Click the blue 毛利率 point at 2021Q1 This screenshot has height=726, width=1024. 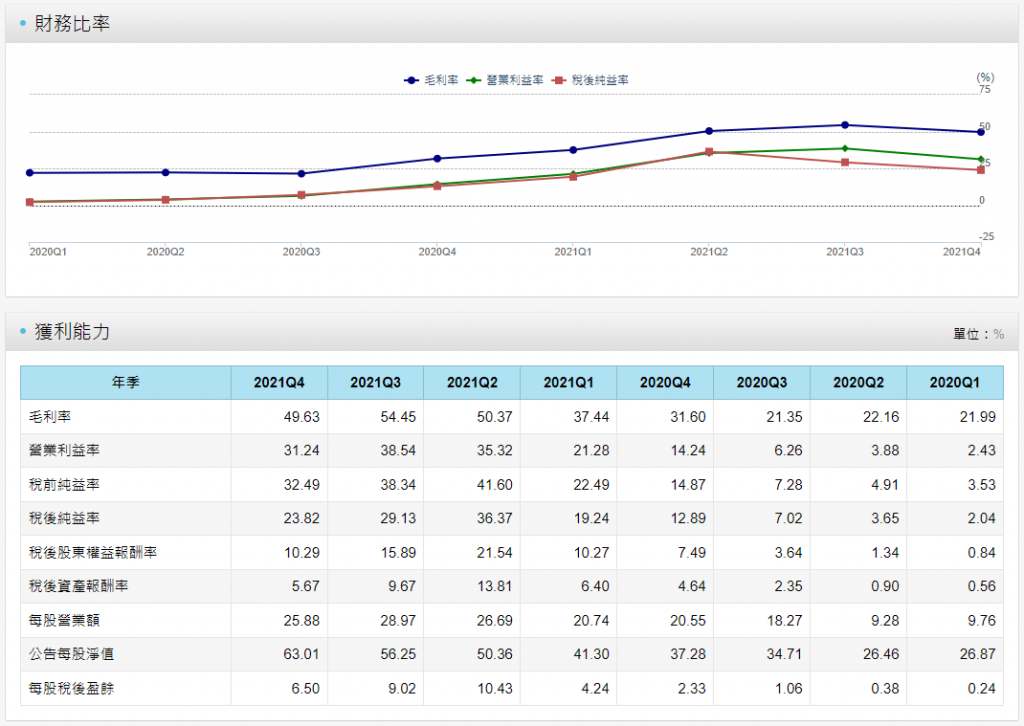pyautogui.click(x=573, y=150)
